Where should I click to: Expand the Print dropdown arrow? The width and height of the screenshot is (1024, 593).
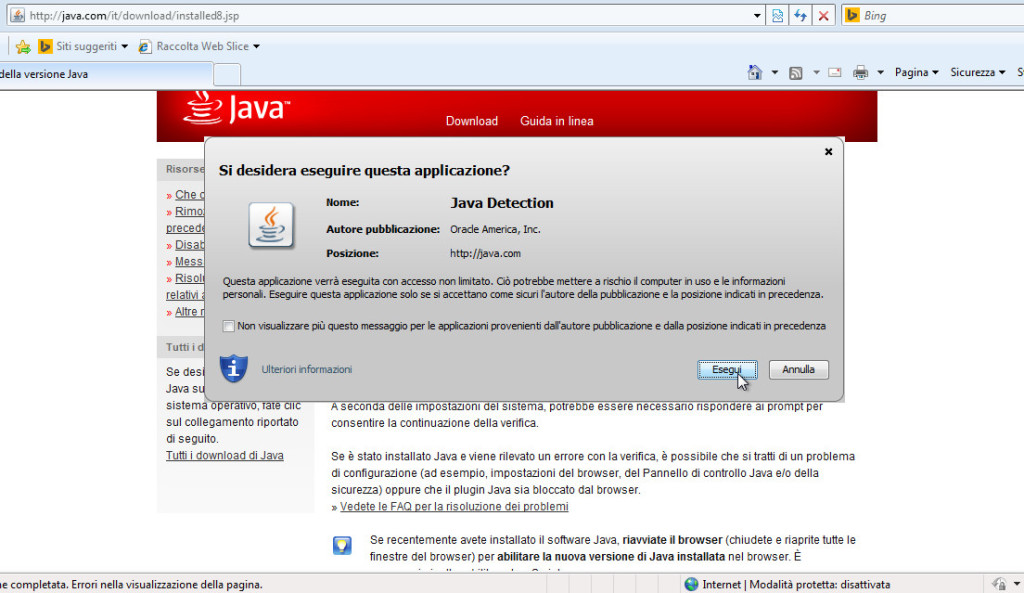pyautogui.click(x=880, y=72)
